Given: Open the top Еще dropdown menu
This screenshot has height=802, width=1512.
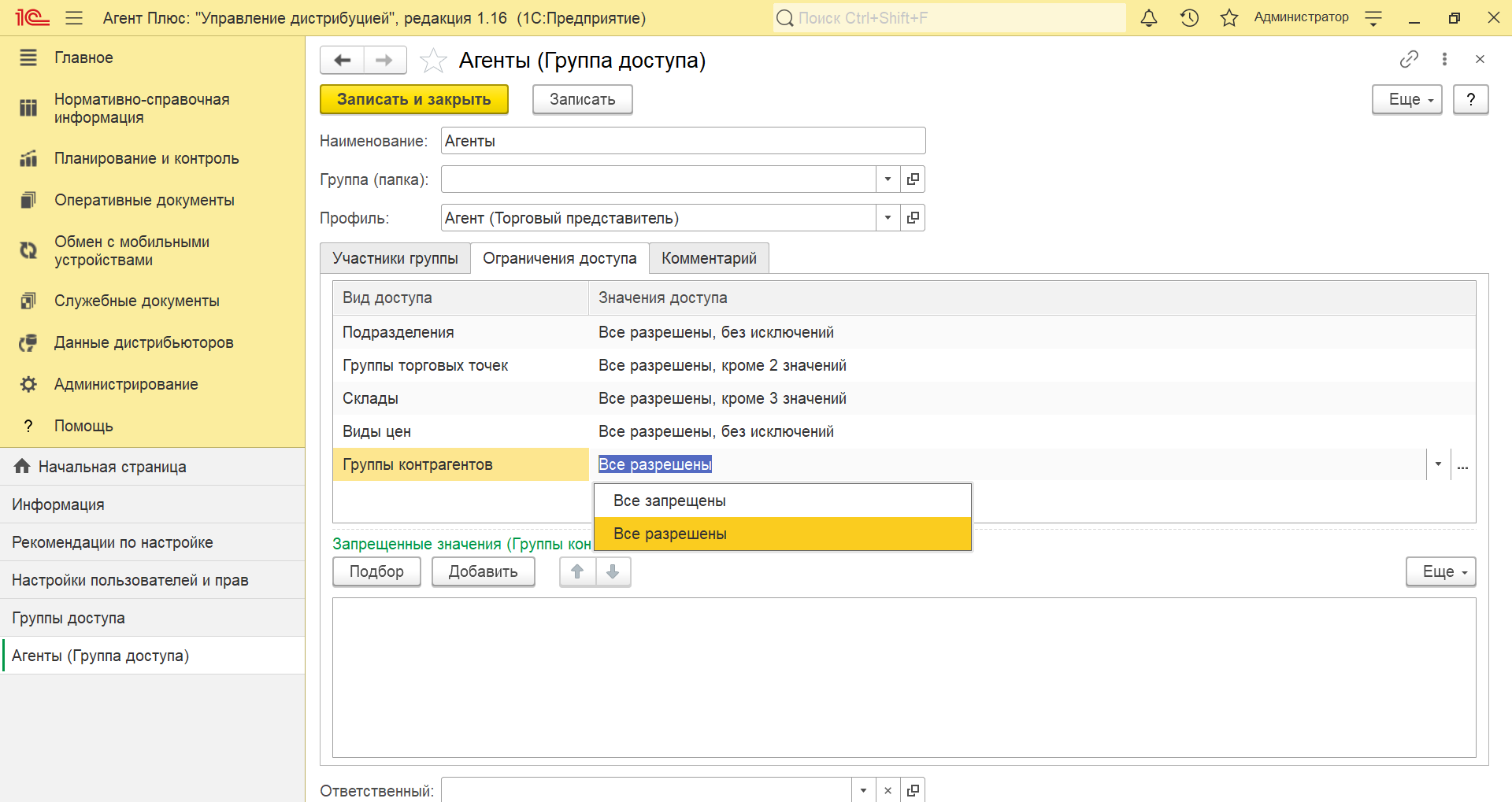Looking at the screenshot, I should coord(1406,100).
